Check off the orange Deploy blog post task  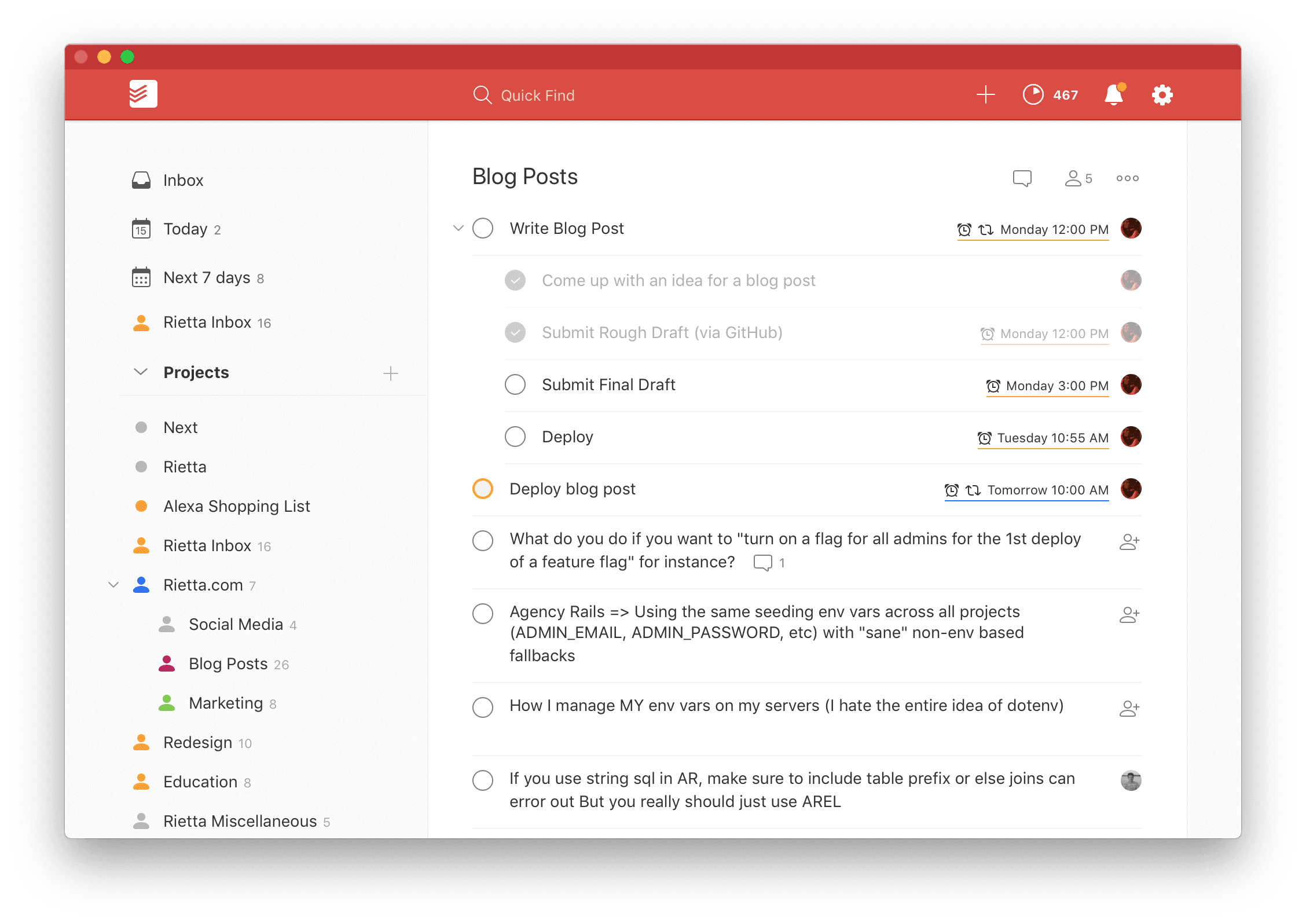tap(483, 489)
